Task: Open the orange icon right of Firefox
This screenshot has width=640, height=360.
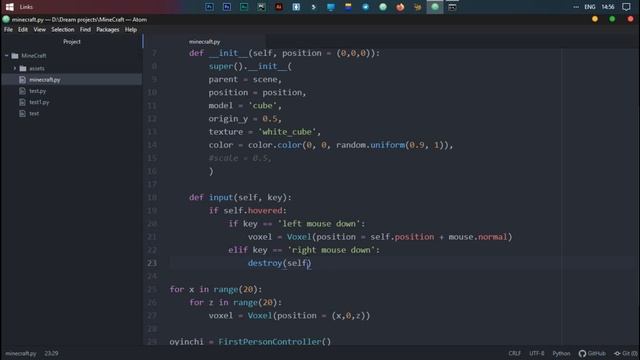Action: click(418, 7)
